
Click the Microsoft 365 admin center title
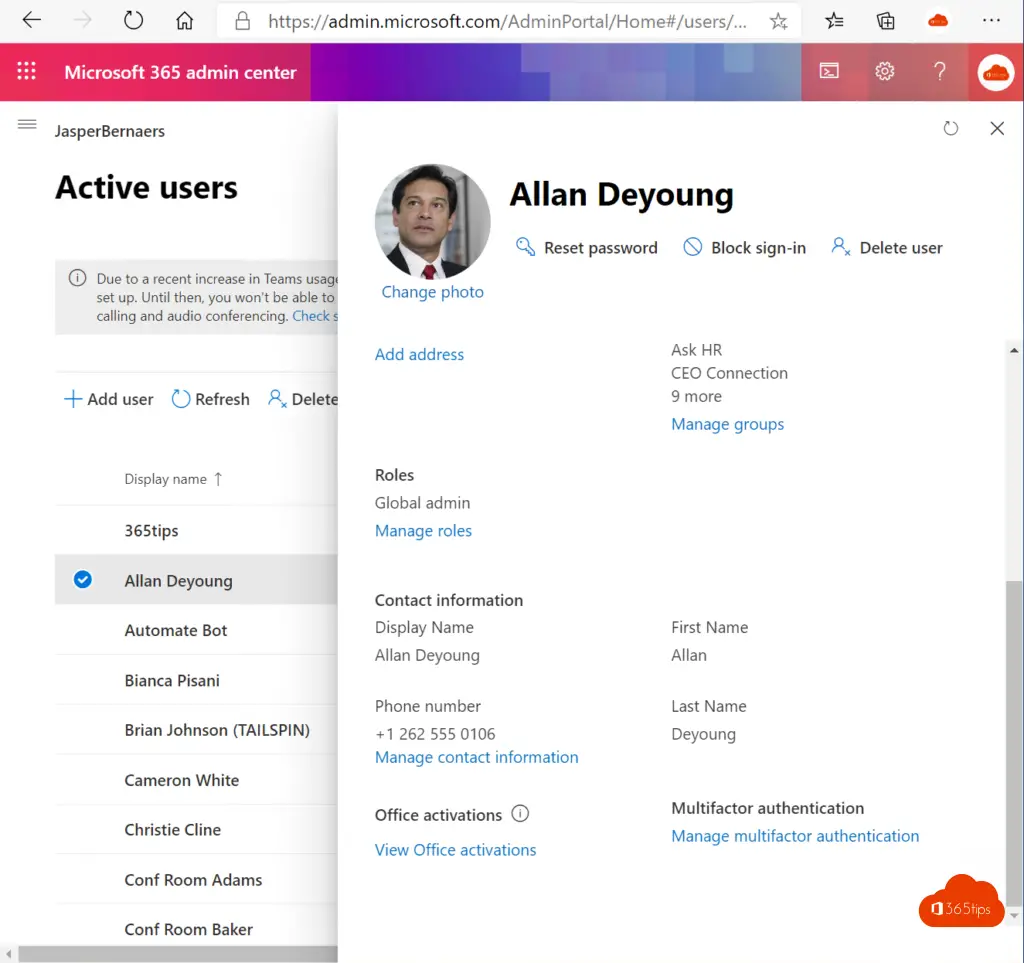tap(180, 72)
